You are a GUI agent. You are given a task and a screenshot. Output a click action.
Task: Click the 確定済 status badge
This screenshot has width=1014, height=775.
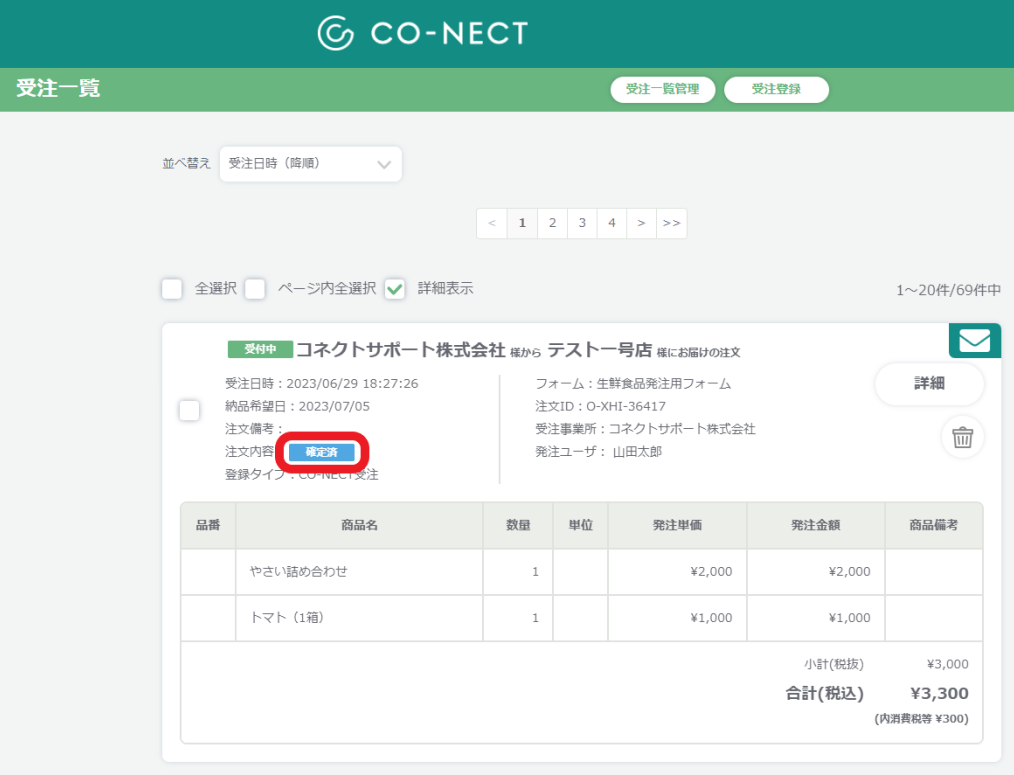[321, 452]
